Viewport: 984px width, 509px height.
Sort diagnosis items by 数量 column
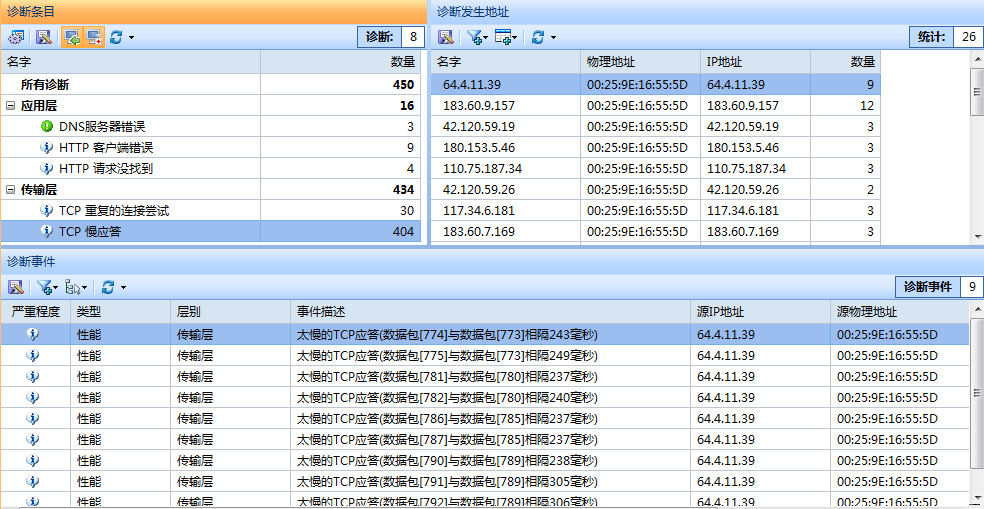pyautogui.click(x=340, y=62)
